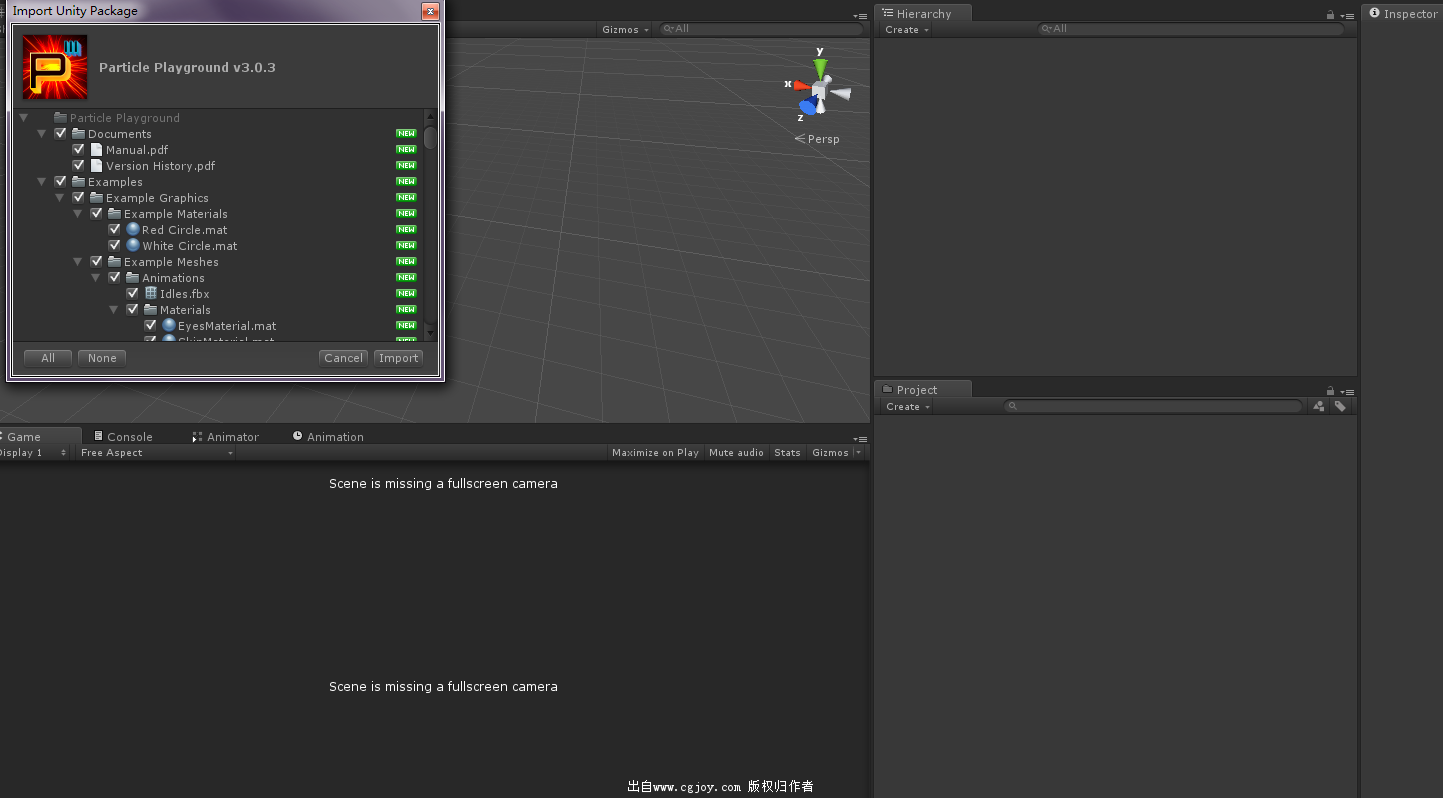Click the center cube of the scene gizmo
The image size is (1443, 798).
pyautogui.click(x=819, y=90)
